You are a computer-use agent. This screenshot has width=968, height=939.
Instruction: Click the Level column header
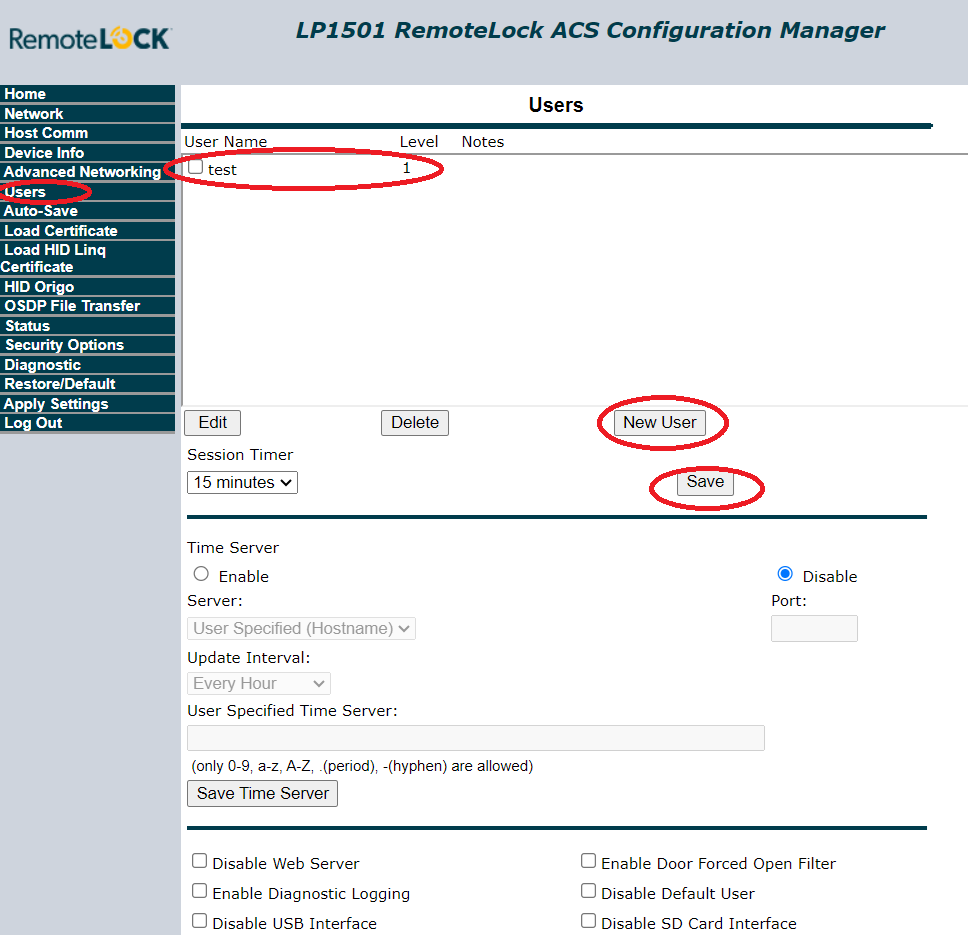coord(419,142)
